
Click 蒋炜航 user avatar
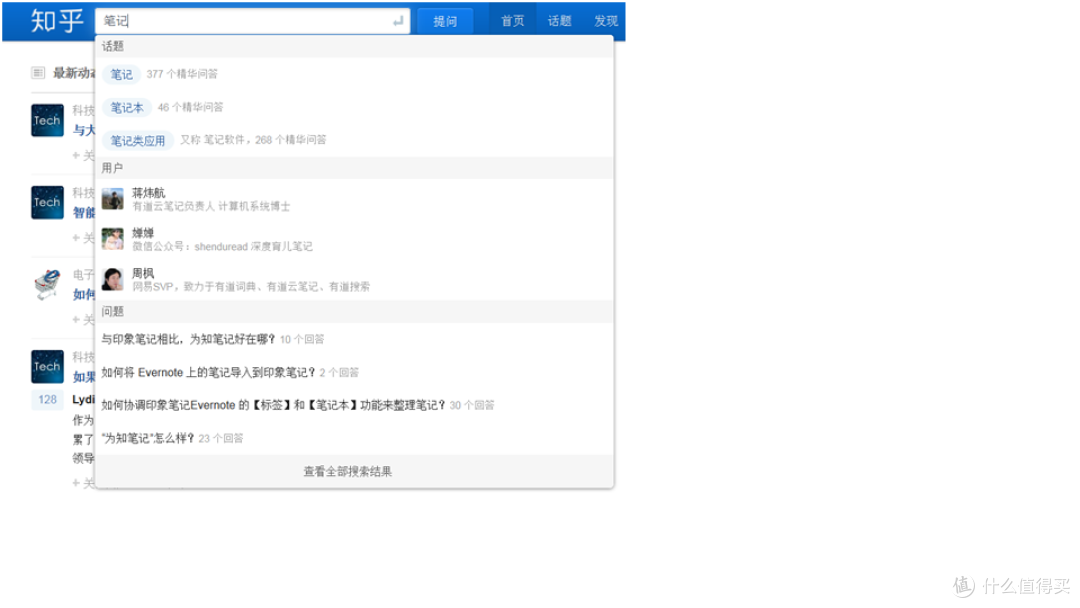(112, 199)
